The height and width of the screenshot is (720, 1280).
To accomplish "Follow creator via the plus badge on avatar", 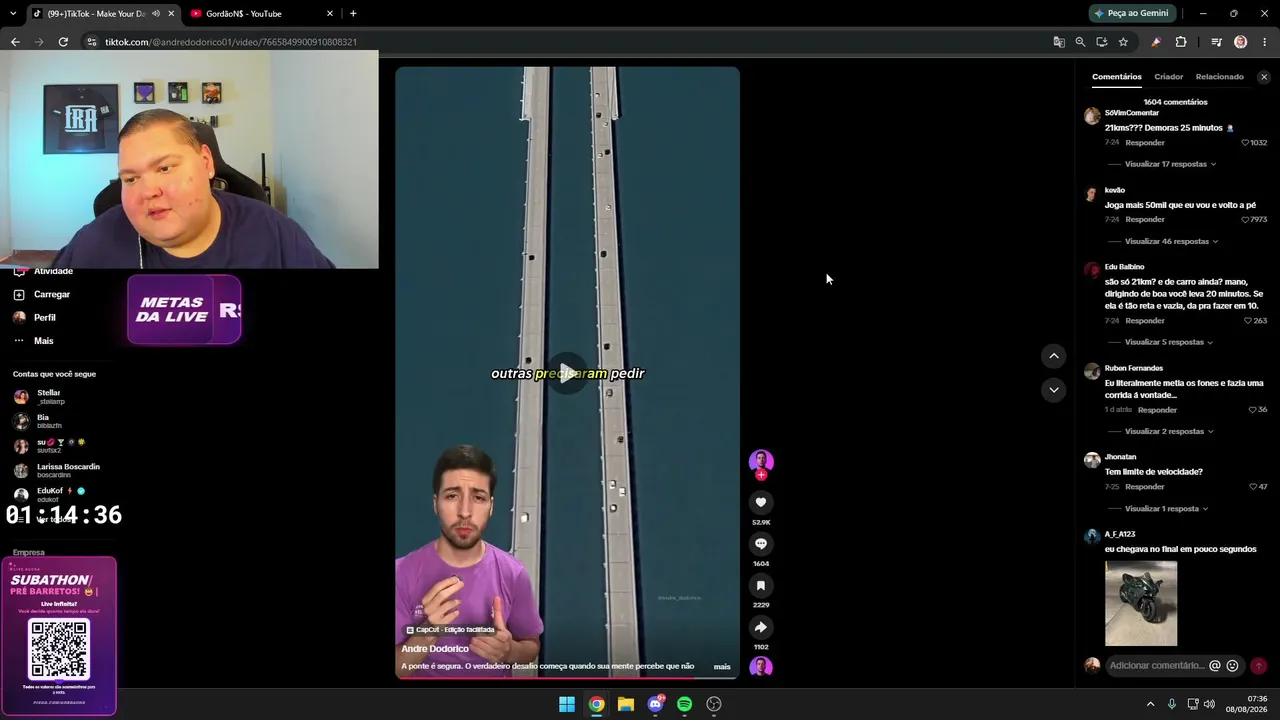I will tap(761, 475).
